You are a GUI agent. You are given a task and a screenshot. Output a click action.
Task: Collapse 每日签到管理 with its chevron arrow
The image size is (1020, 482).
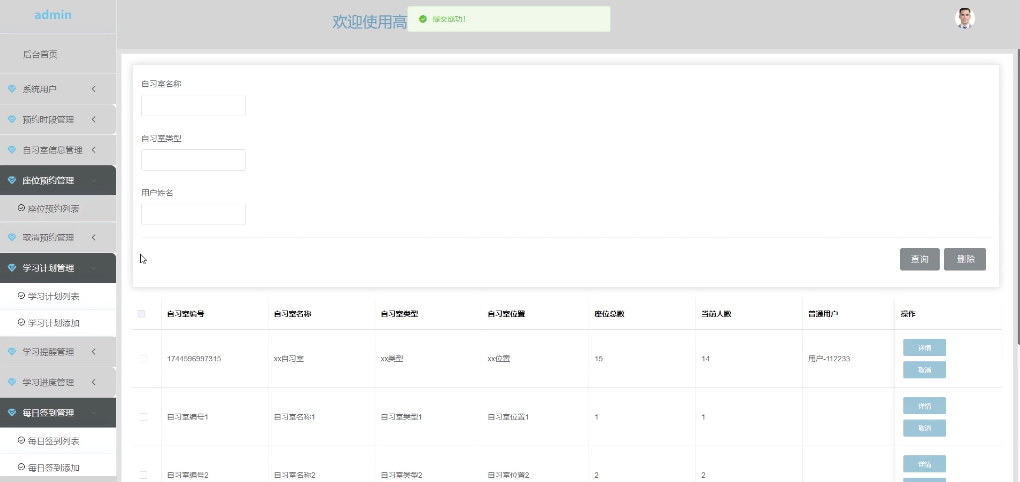(x=94, y=413)
